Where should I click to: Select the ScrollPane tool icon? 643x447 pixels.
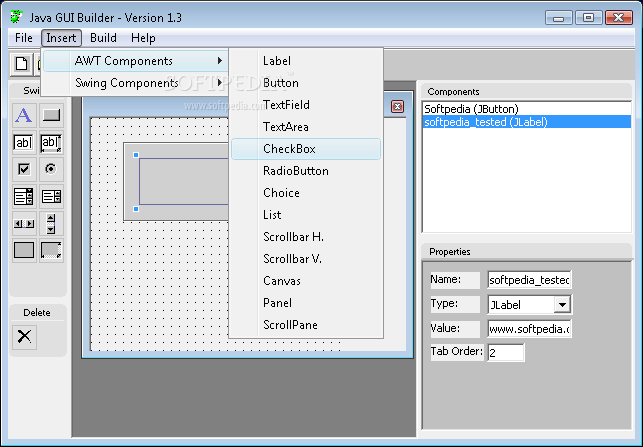pos(51,250)
